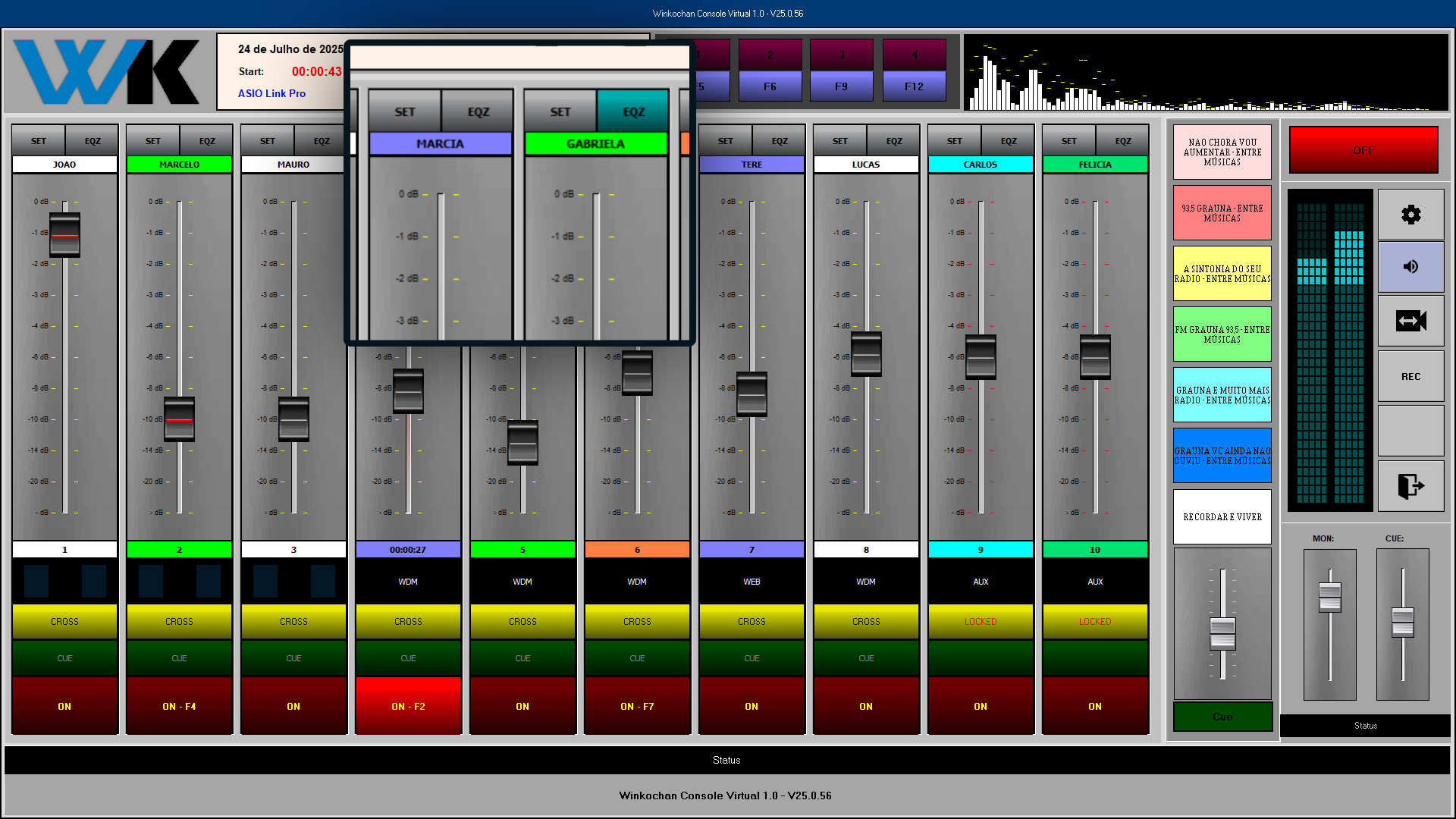Click the MON volume slider handle
Image resolution: width=1456 pixels, height=819 pixels.
click(1329, 596)
